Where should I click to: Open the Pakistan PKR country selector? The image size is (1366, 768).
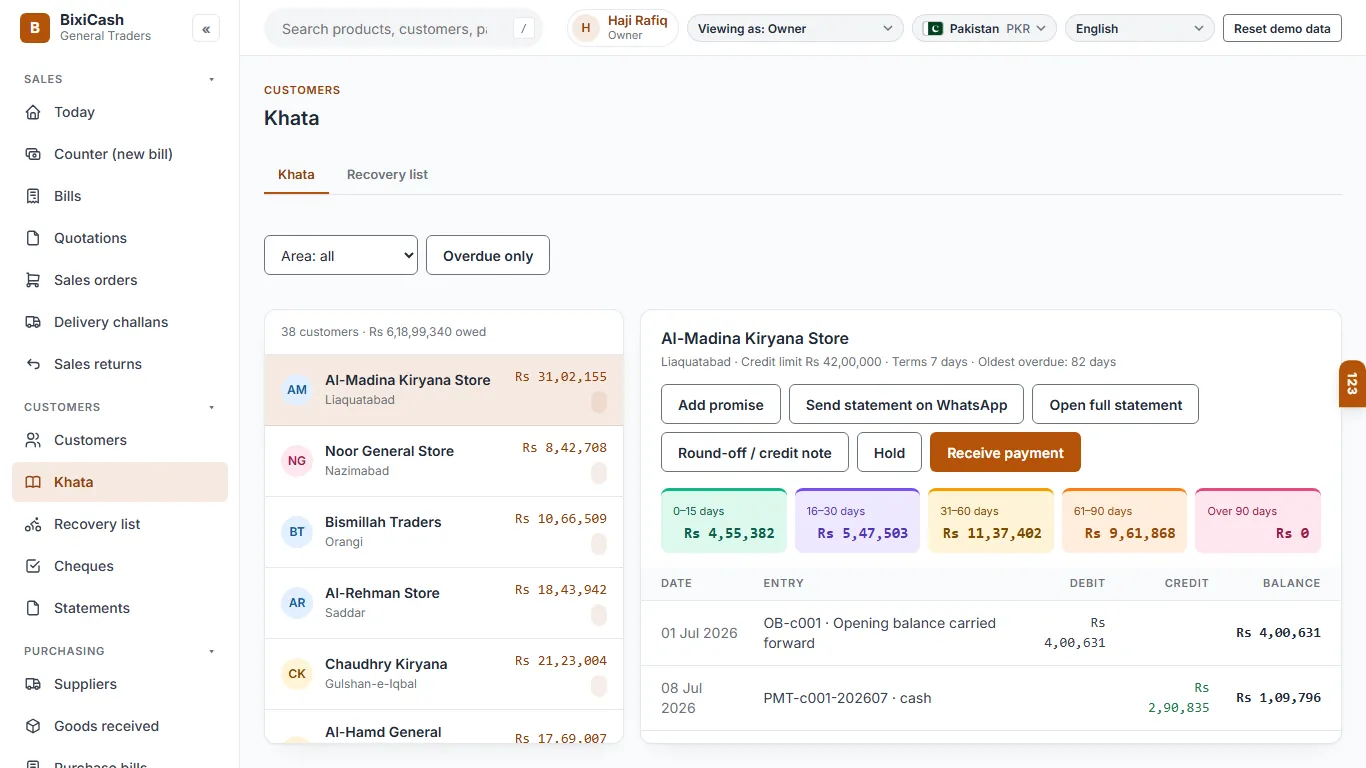coord(984,29)
